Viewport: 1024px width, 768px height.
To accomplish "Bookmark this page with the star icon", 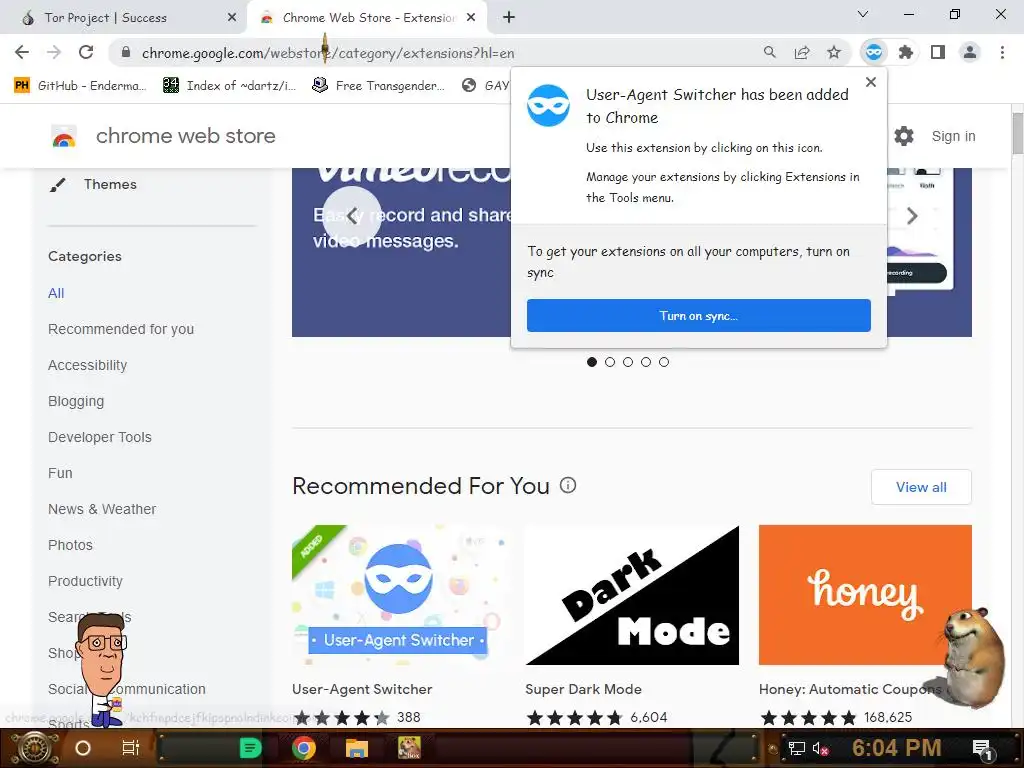I will [834, 52].
